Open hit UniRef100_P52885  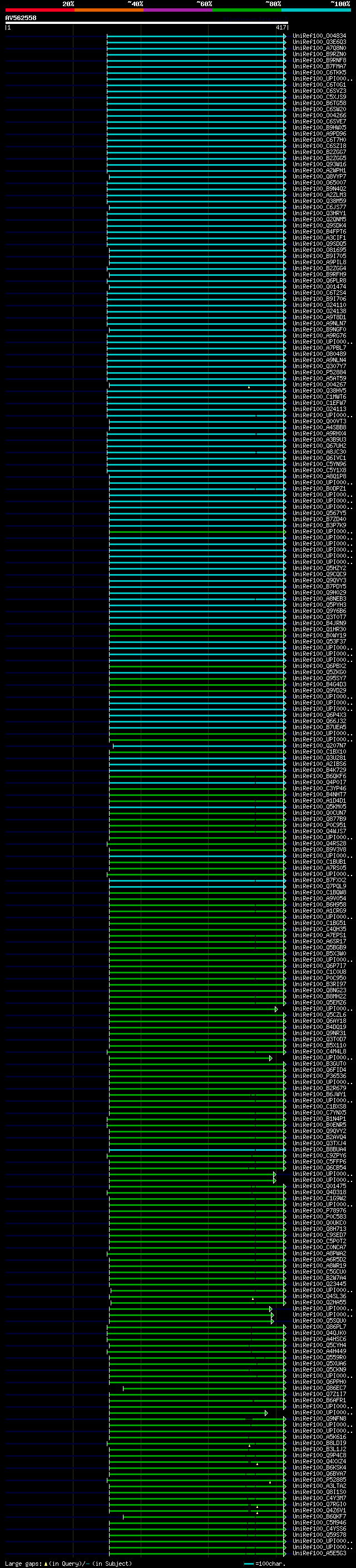[319, 1480]
